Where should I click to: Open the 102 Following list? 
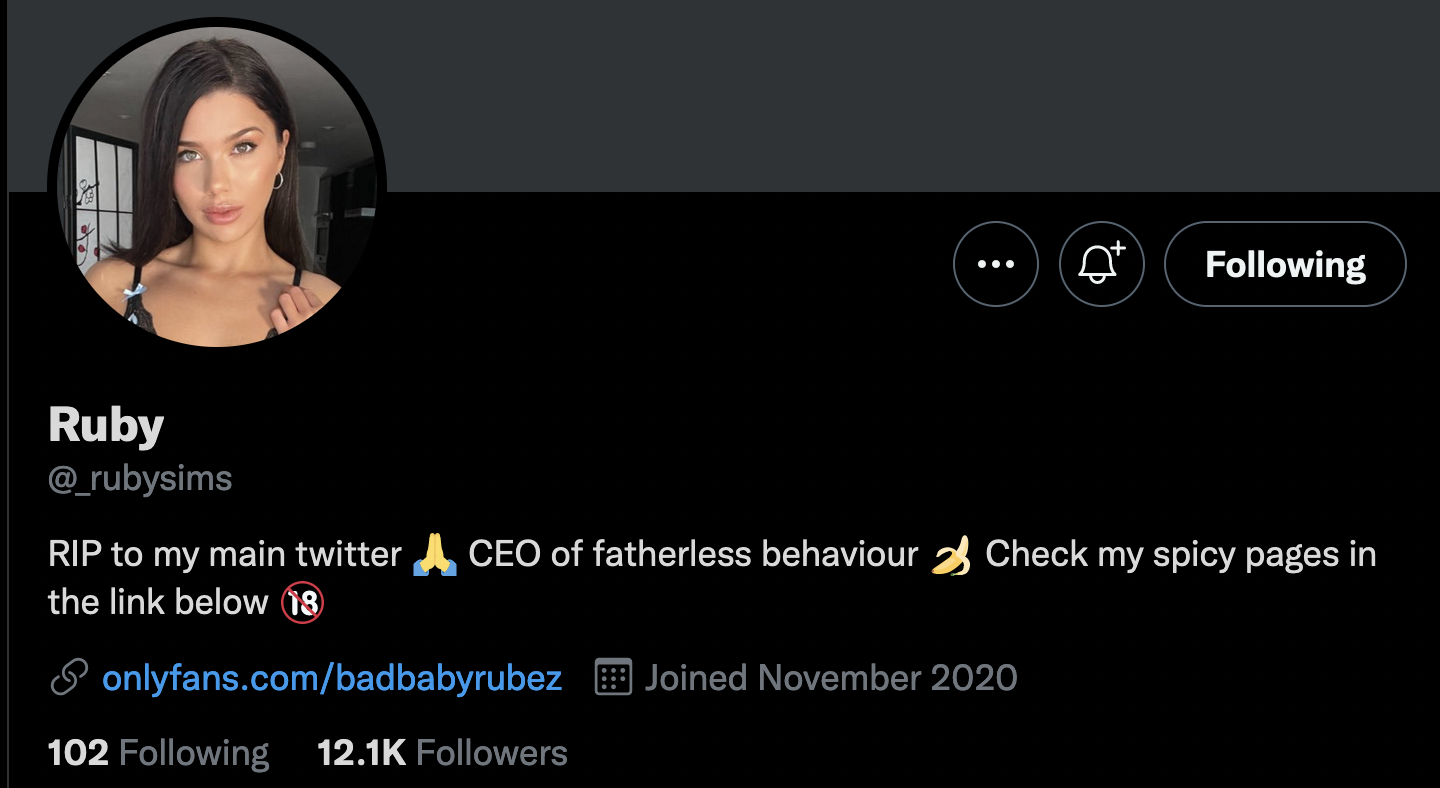pyautogui.click(x=158, y=753)
